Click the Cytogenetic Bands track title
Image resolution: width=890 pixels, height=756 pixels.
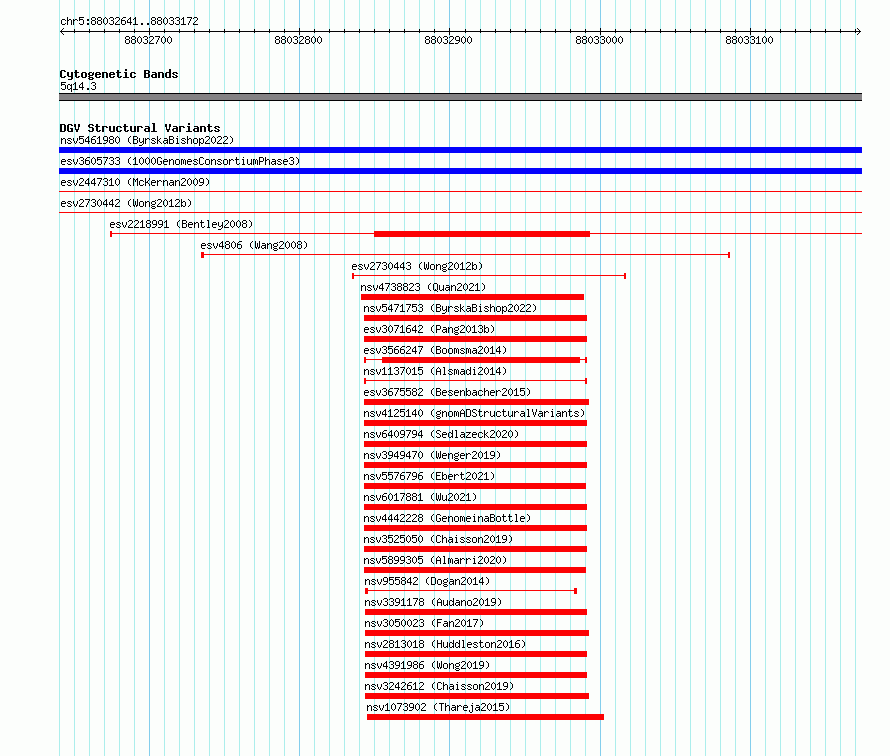(x=119, y=74)
